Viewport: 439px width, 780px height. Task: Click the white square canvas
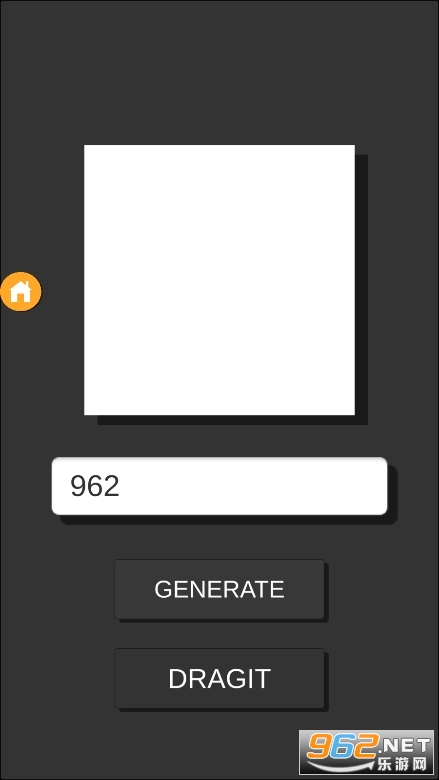pyautogui.click(x=219, y=280)
